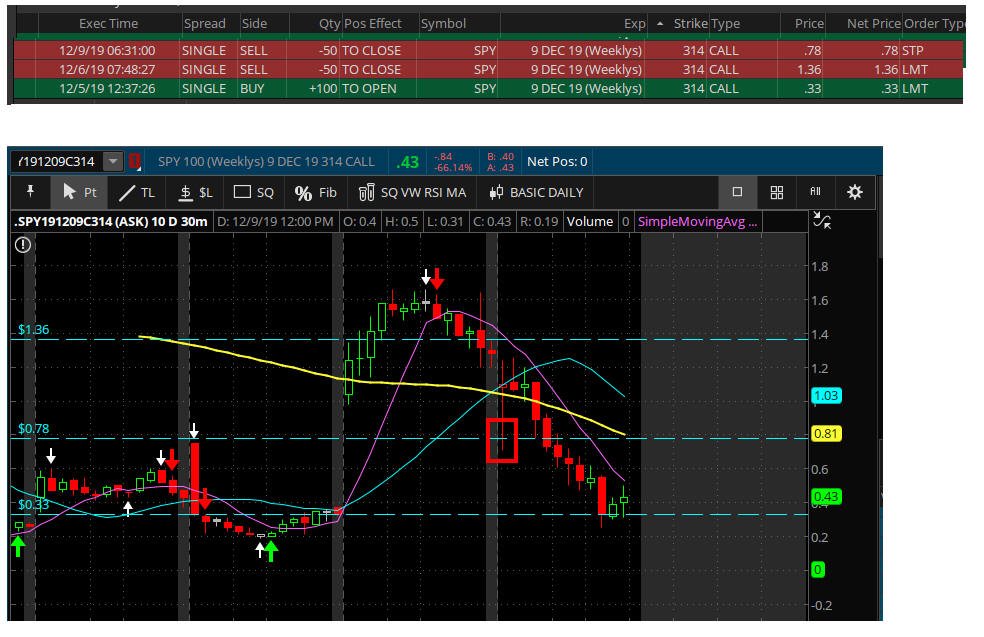Click the D: 12/9/19 12:00 PM date readout
Screen dimensions: 984x637
275,222
